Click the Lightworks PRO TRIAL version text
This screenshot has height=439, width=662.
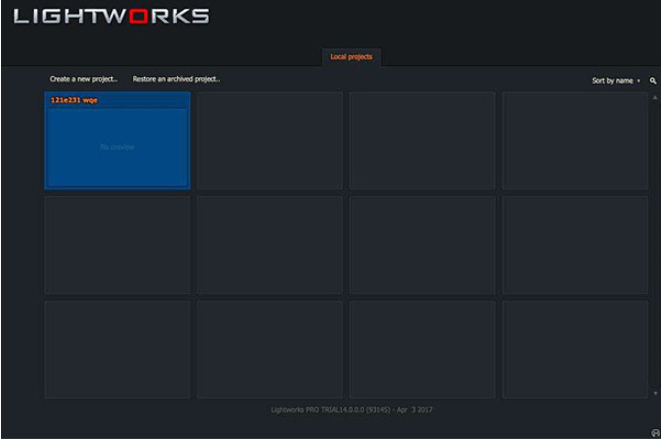pos(351,410)
